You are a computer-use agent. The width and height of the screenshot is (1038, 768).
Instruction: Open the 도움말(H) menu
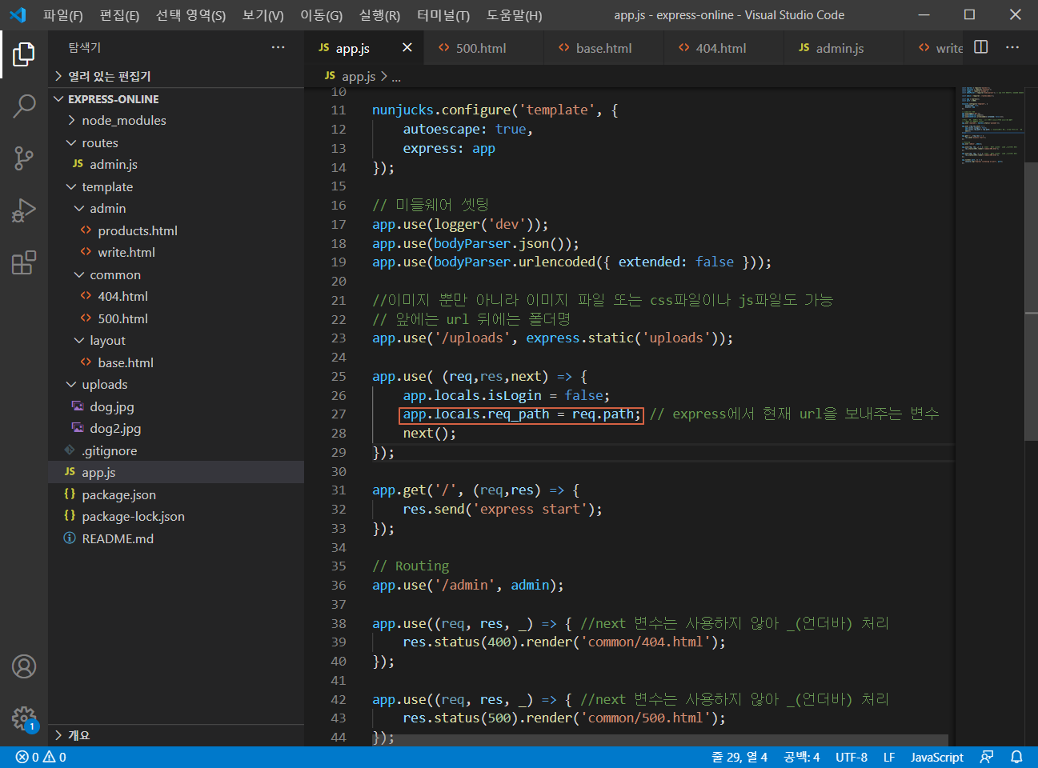click(x=514, y=15)
